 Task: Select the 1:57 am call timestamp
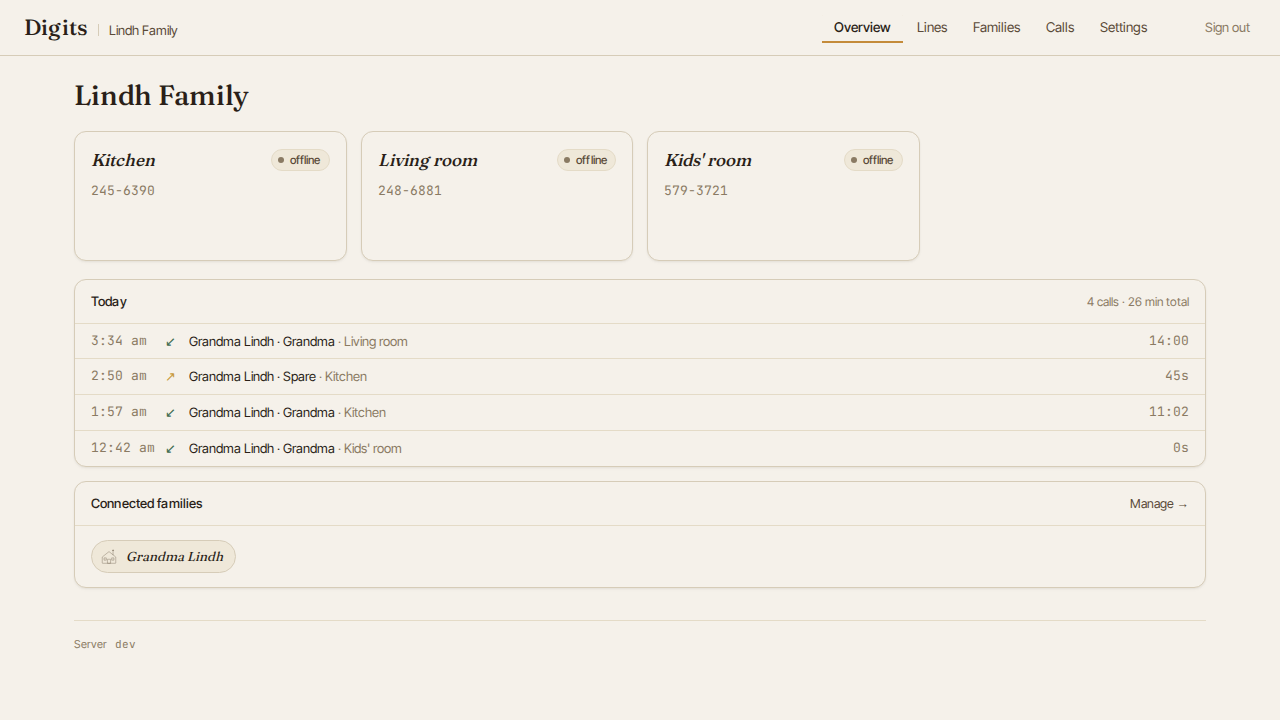tap(119, 412)
